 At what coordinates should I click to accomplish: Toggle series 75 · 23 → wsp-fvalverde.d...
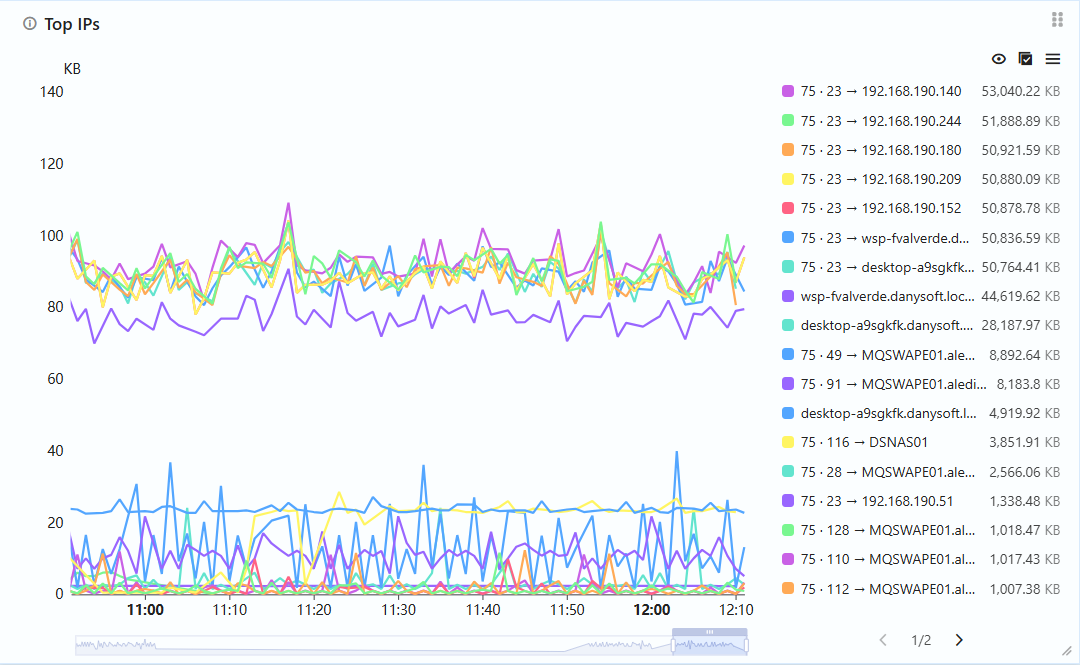click(921, 238)
